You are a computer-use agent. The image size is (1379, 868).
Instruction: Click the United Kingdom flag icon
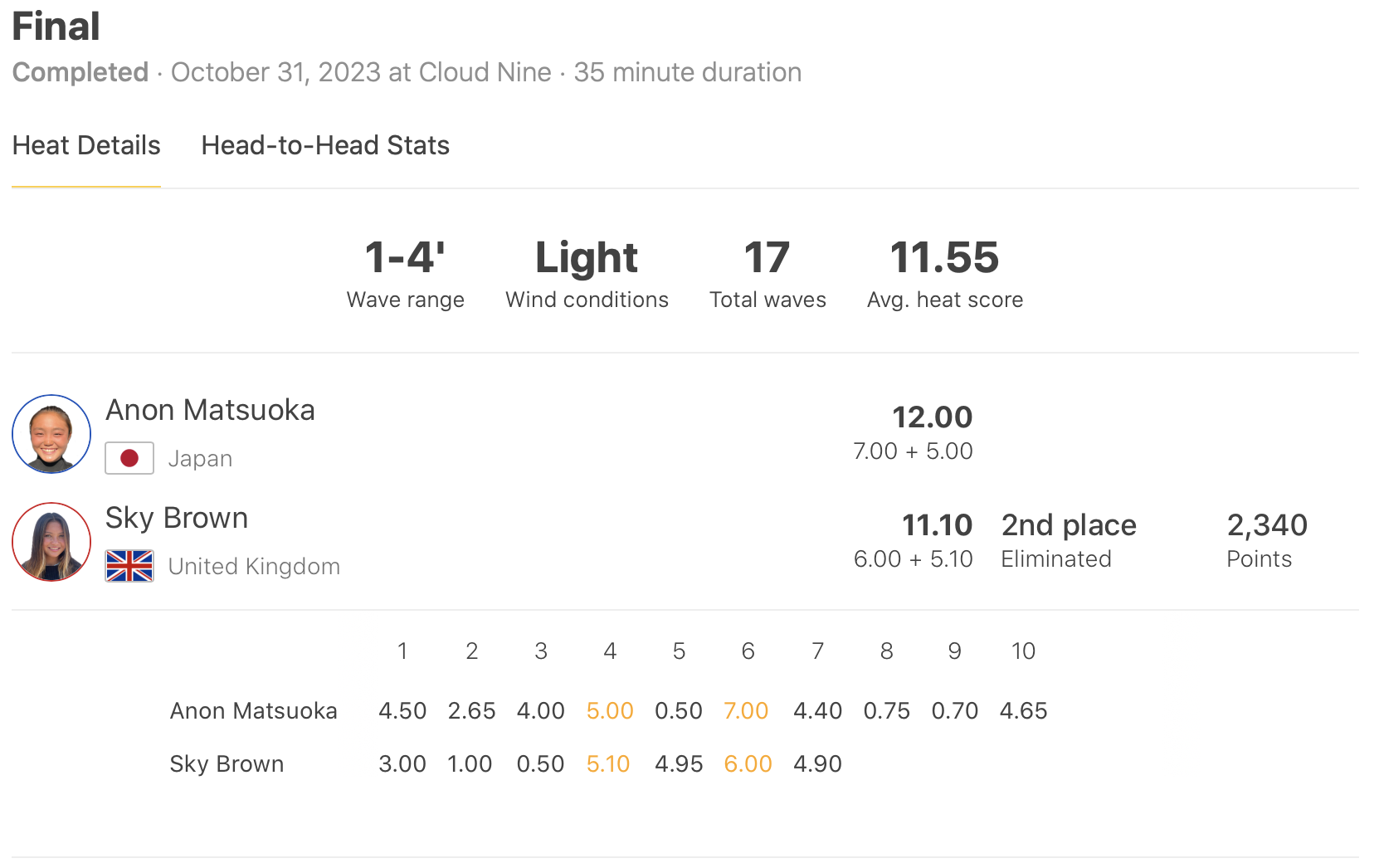[129, 566]
